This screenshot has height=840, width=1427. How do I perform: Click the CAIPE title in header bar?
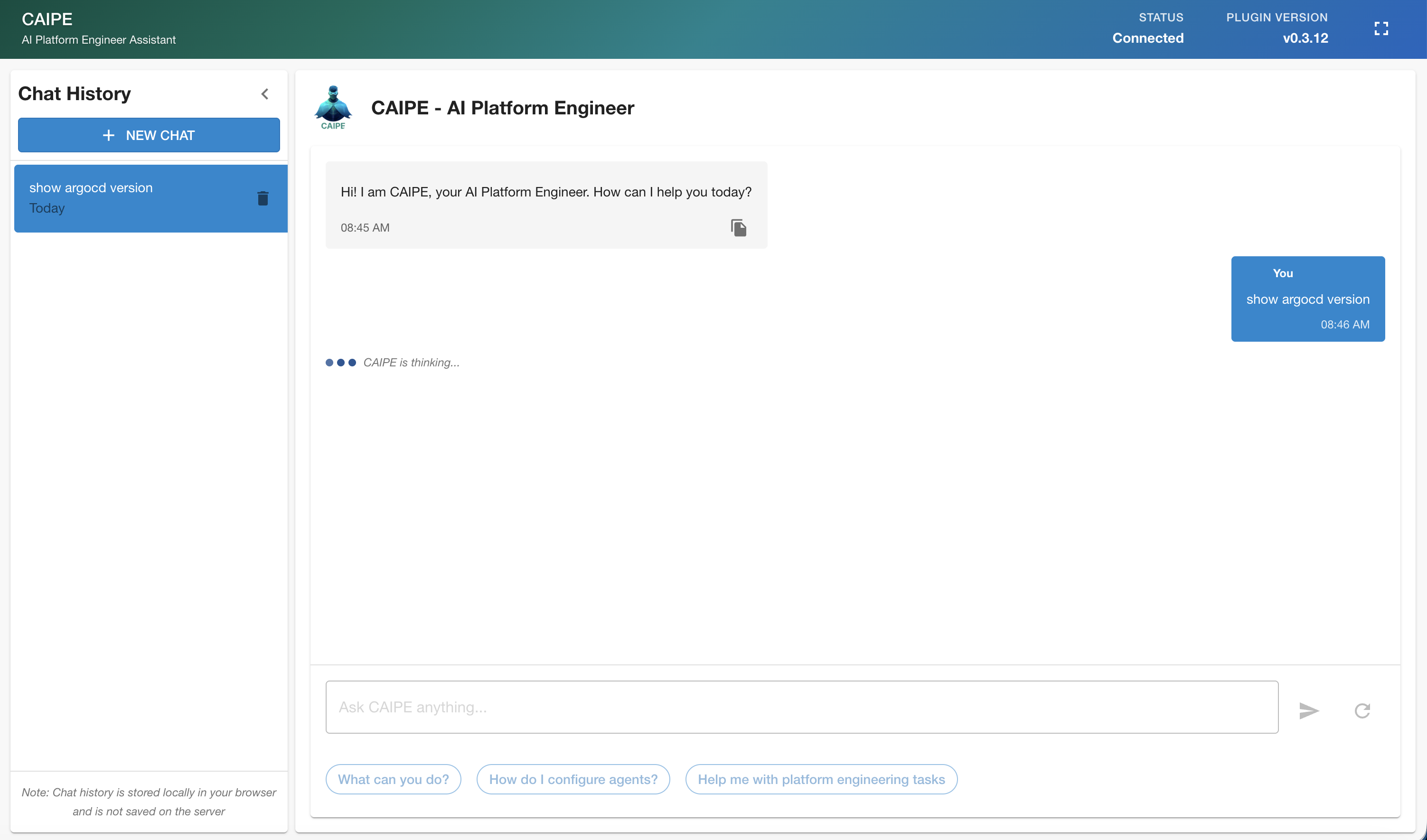[47, 19]
